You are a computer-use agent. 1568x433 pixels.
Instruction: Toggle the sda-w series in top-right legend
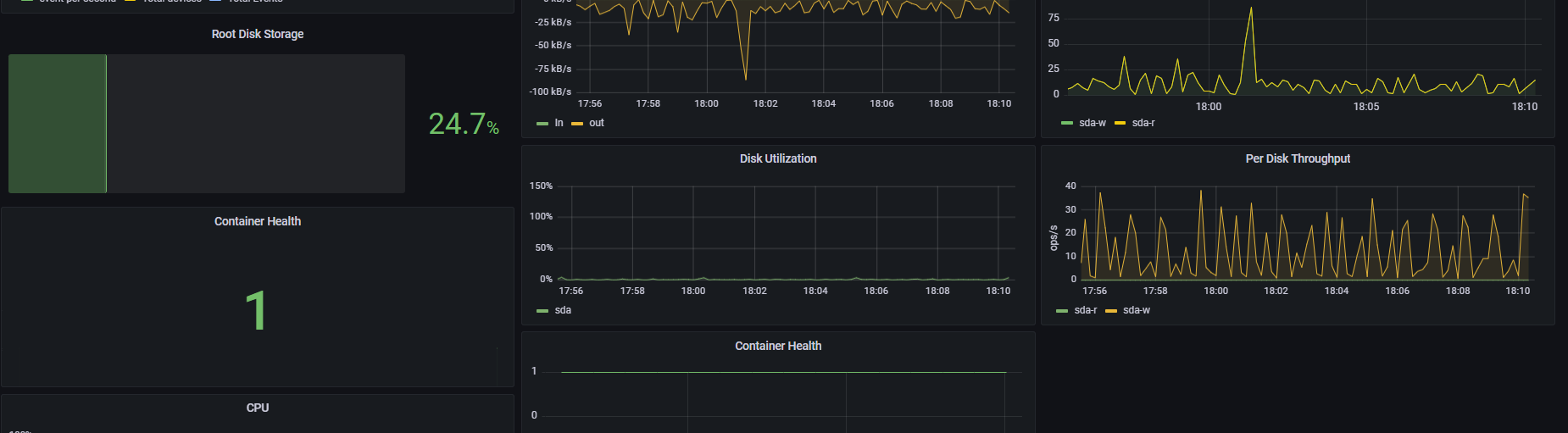point(1093,123)
